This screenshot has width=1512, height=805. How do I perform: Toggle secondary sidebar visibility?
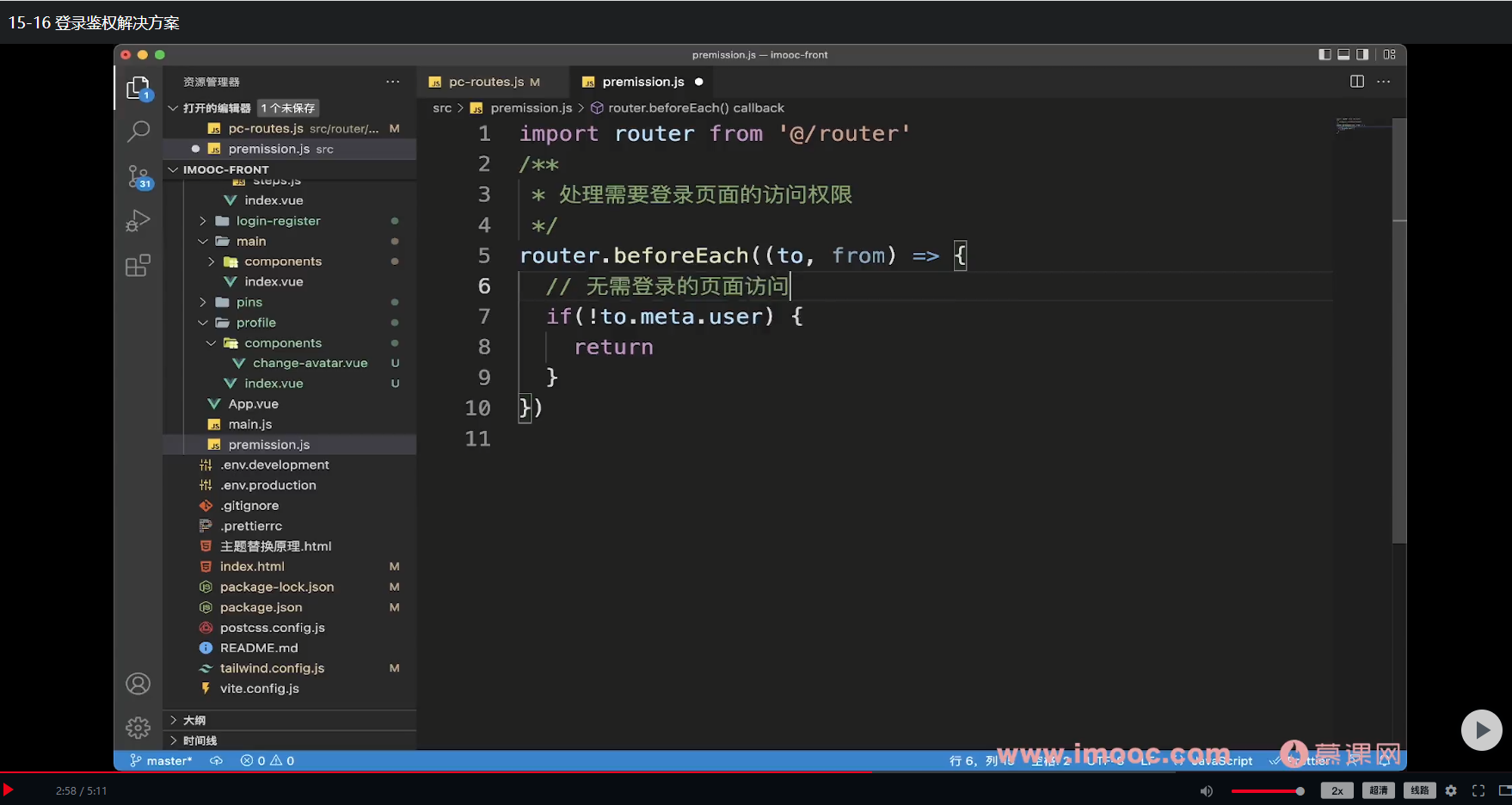[x=1362, y=54]
